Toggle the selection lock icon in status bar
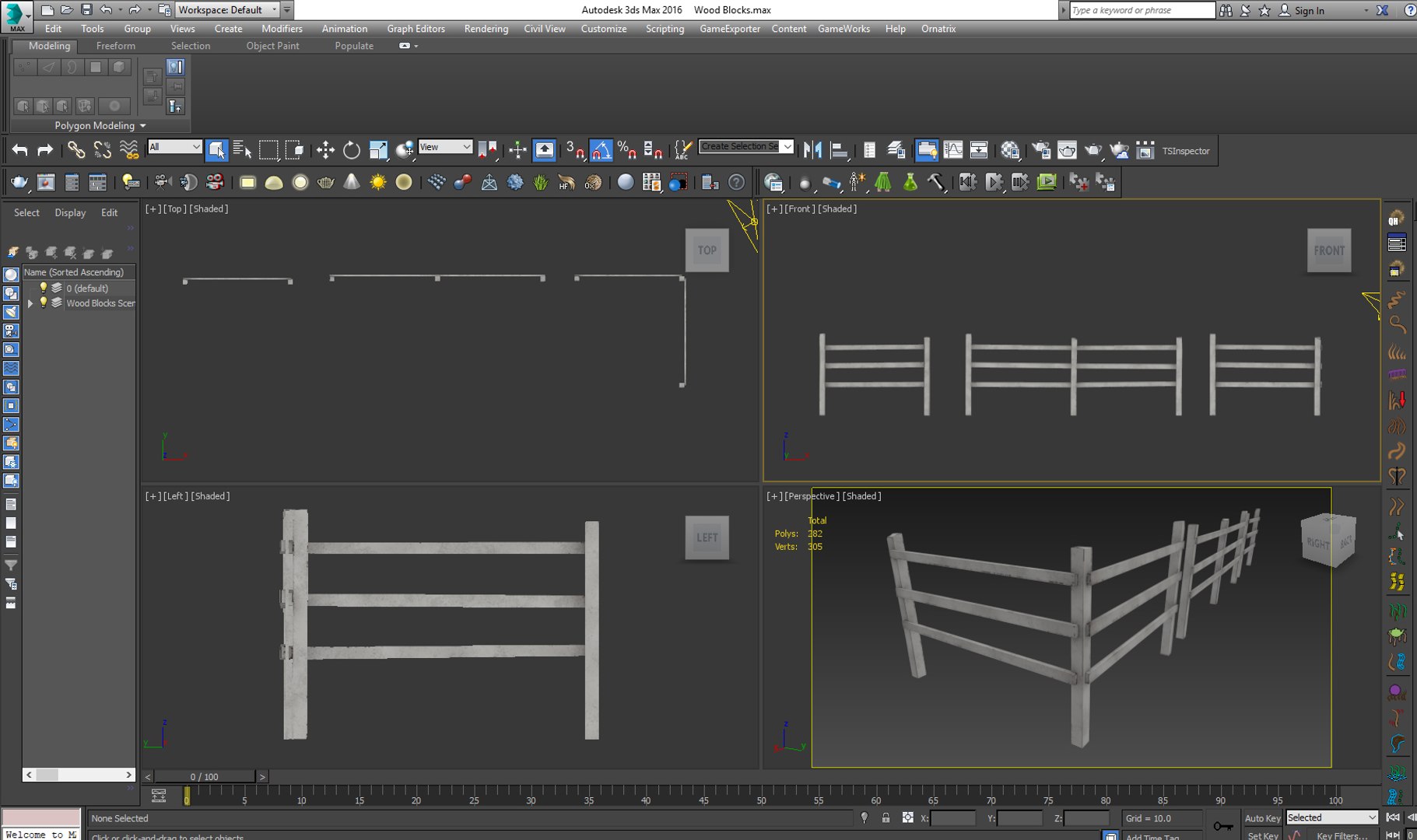This screenshot has width=1417, height=840. [x=886, y=818]
